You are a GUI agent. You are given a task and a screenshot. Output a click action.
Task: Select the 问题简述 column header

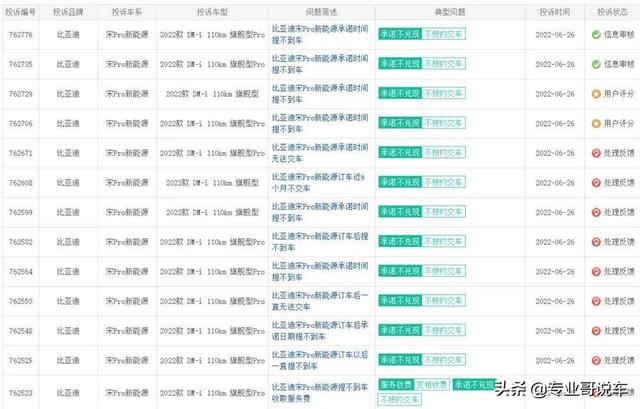pyautogui.click(x=322, y=12)
